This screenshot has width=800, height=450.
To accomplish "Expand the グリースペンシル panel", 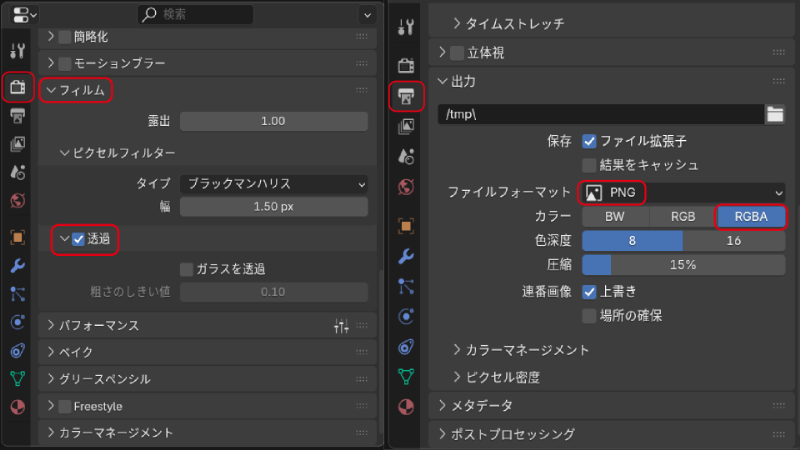I will 51,379.
